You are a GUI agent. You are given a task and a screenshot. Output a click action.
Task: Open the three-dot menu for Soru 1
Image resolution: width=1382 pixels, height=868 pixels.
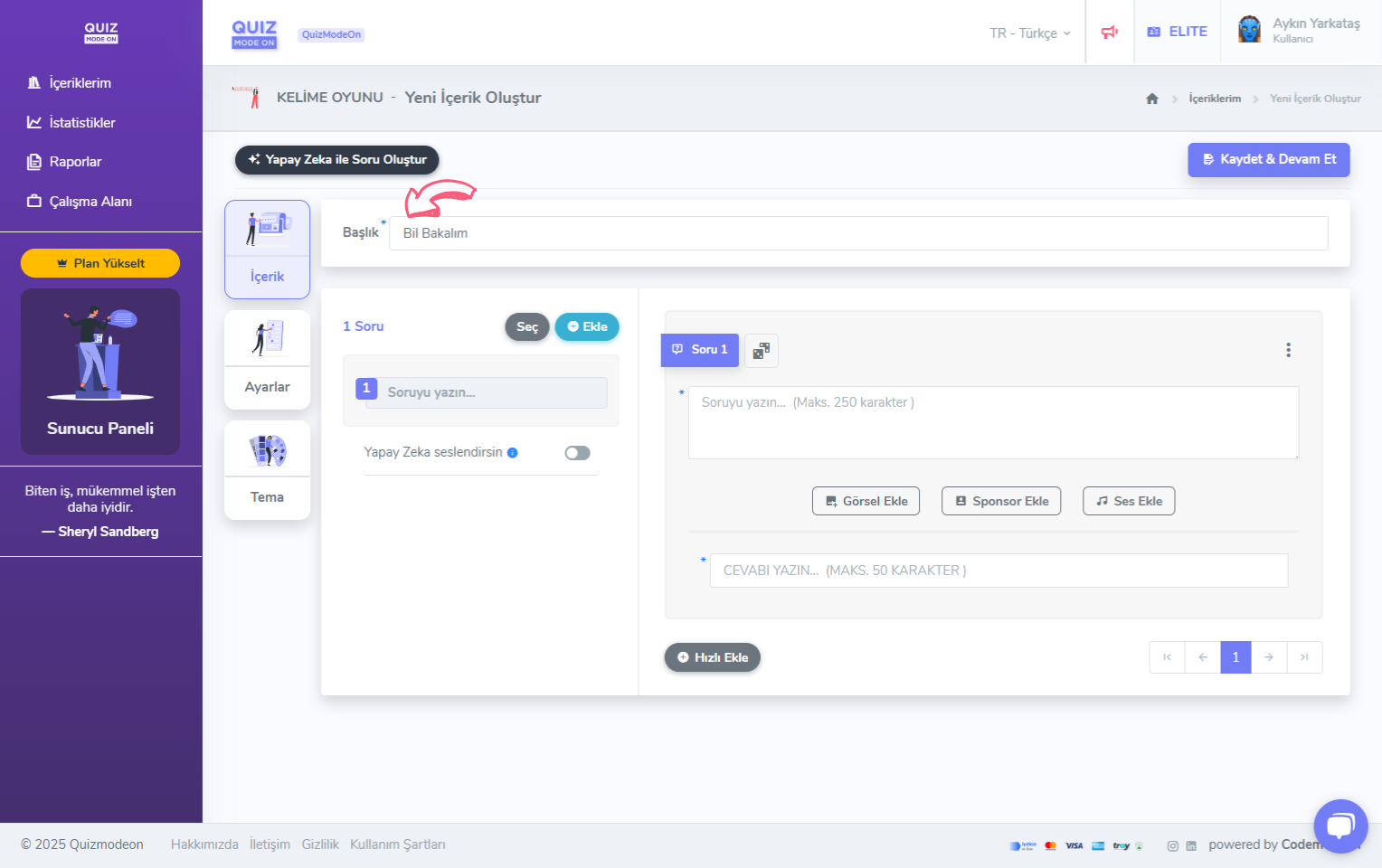tap(1288, 350)
